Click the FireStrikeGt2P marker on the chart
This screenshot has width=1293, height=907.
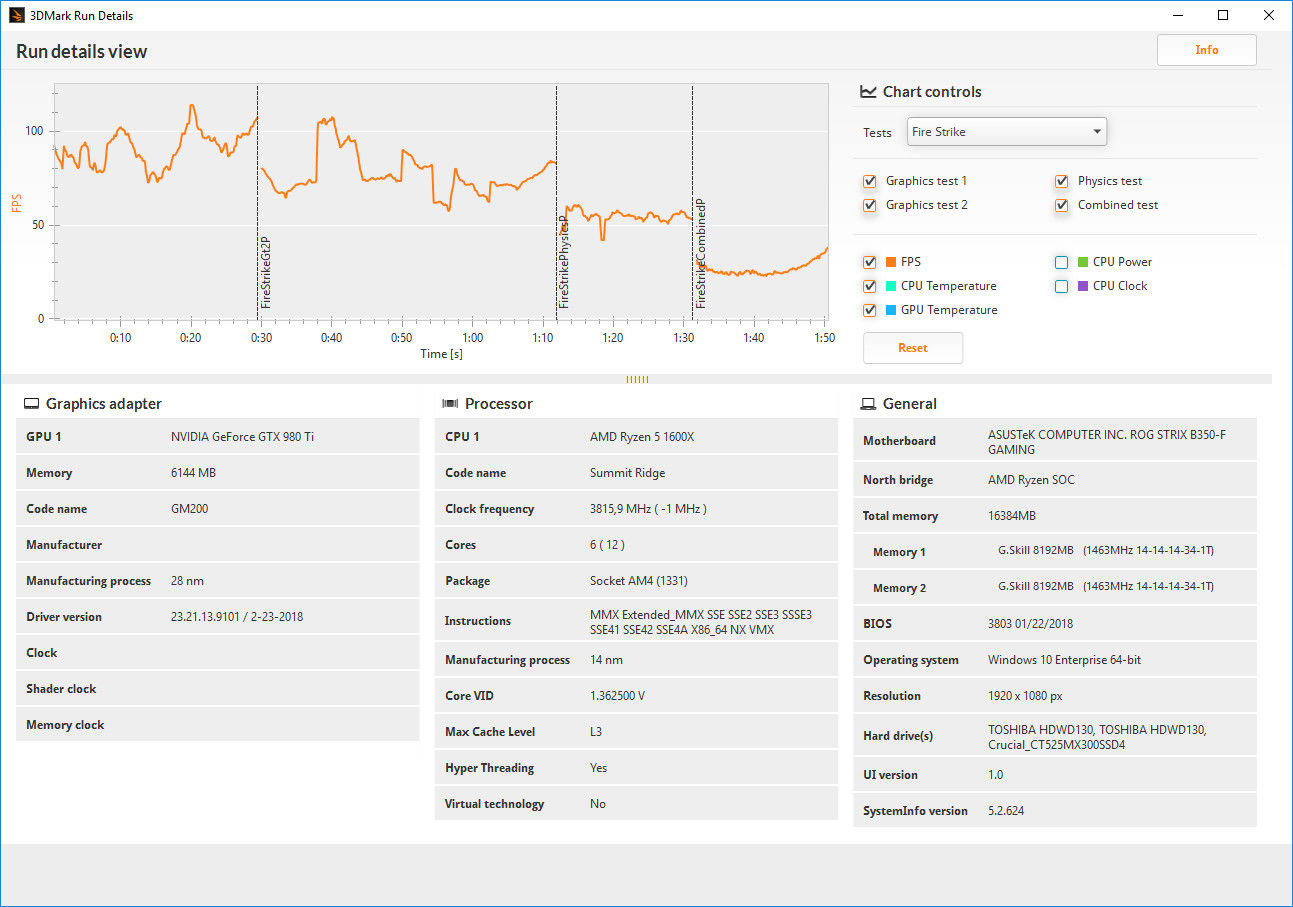265,272
